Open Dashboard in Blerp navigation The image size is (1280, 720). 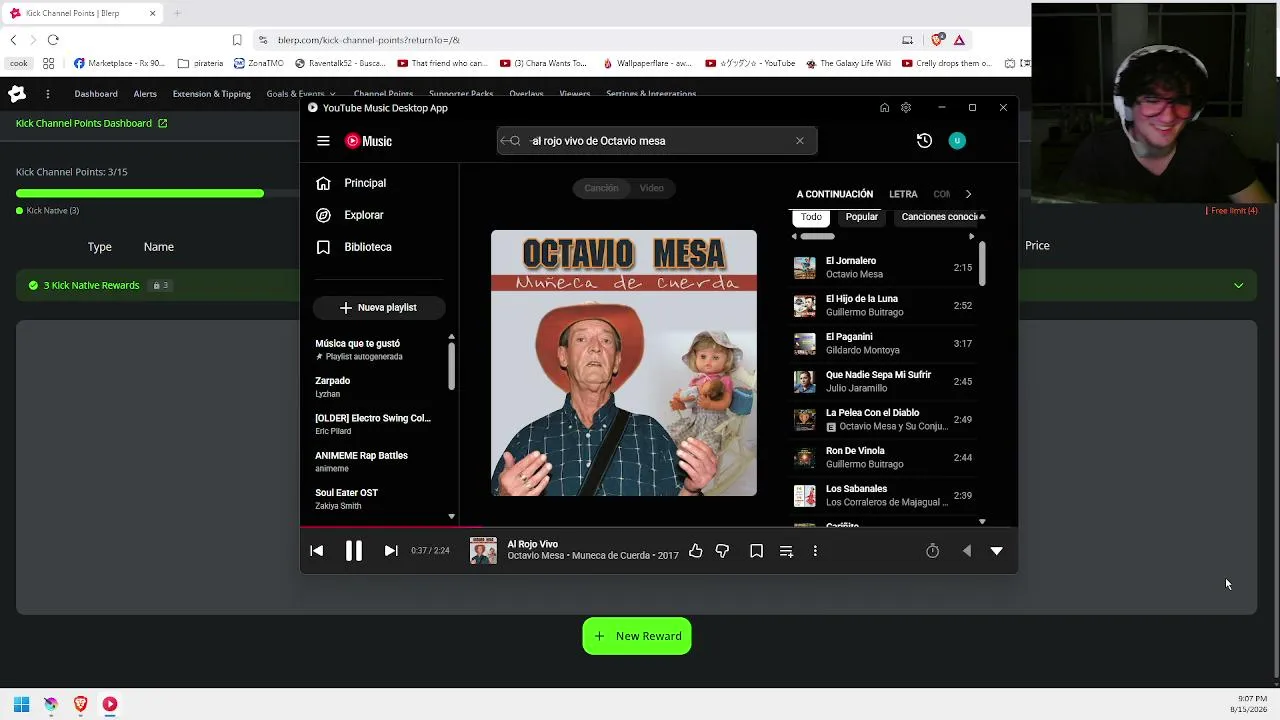(x=96, y=94)
